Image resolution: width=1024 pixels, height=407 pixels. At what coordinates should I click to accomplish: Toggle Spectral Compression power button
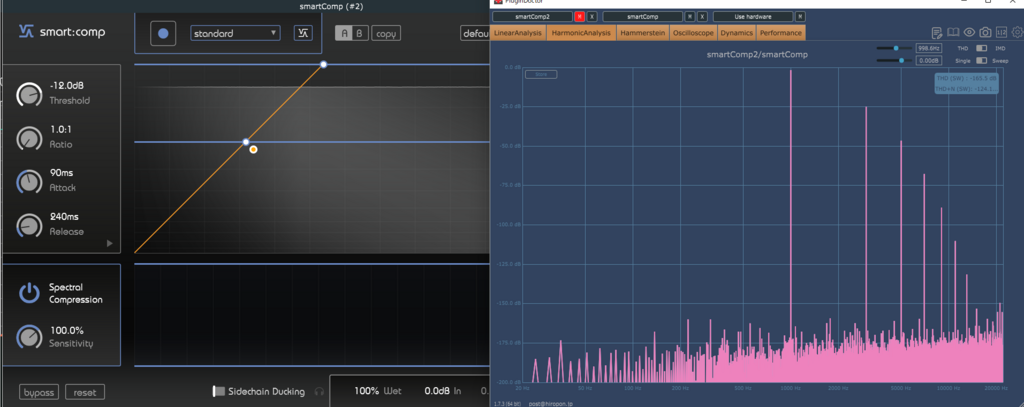(x=29, y=293)
